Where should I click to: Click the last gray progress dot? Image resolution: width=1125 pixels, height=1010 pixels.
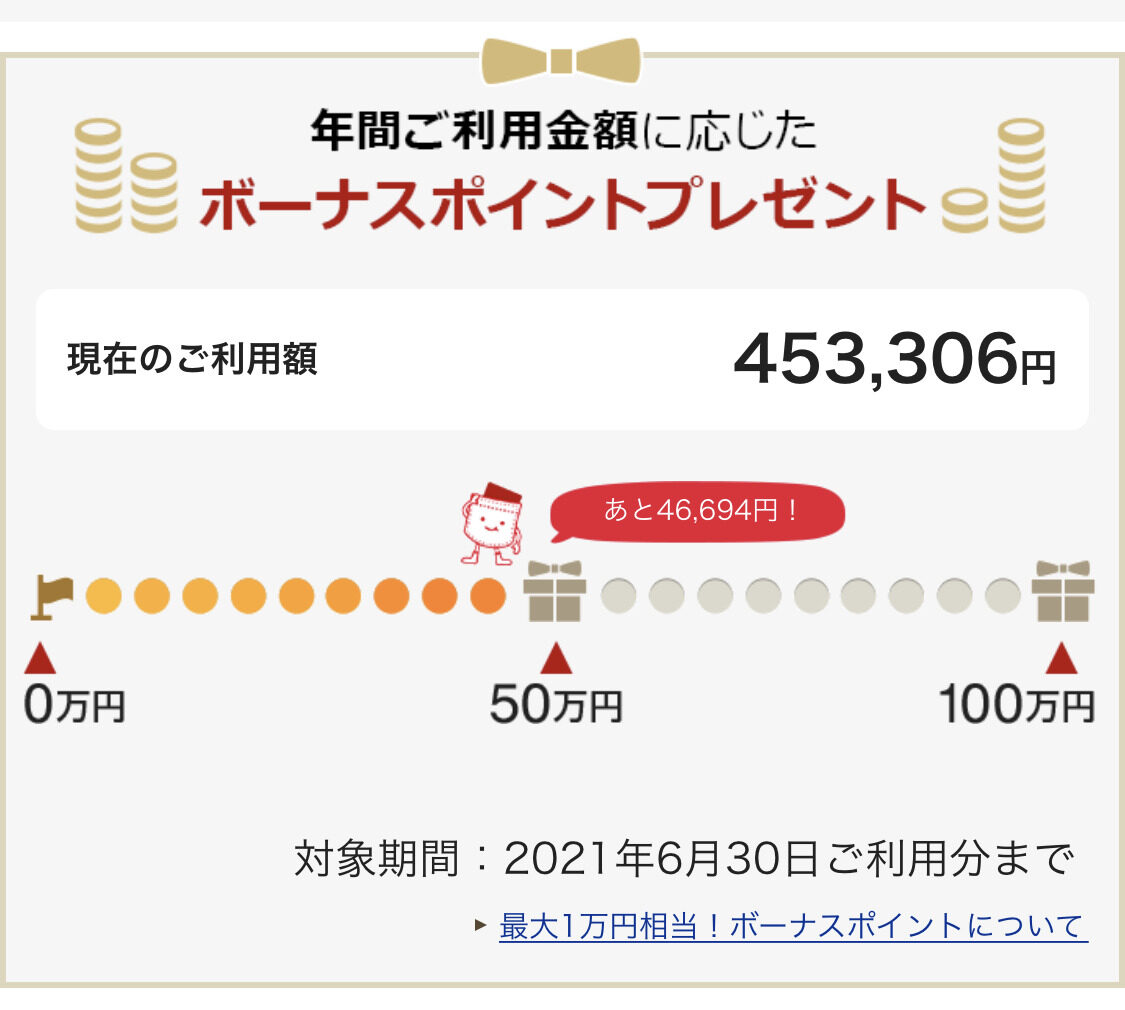(1002, 596)
